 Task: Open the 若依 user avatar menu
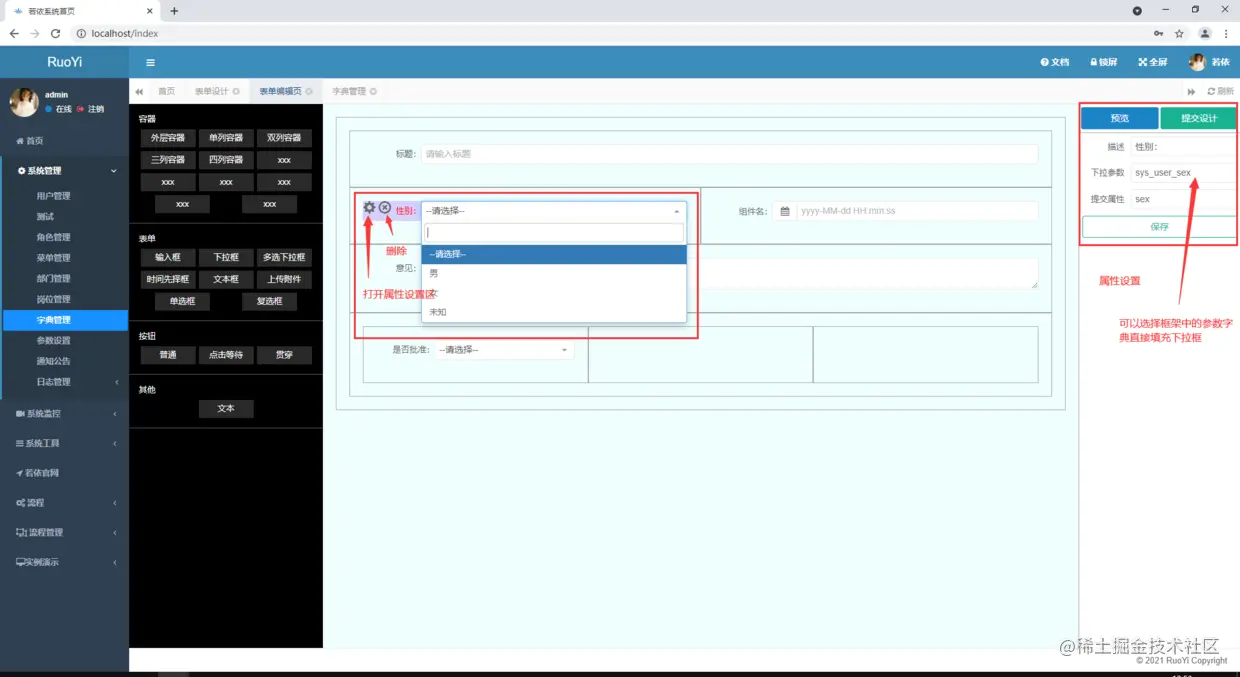pyautogui.click(x=1209, y=62)
